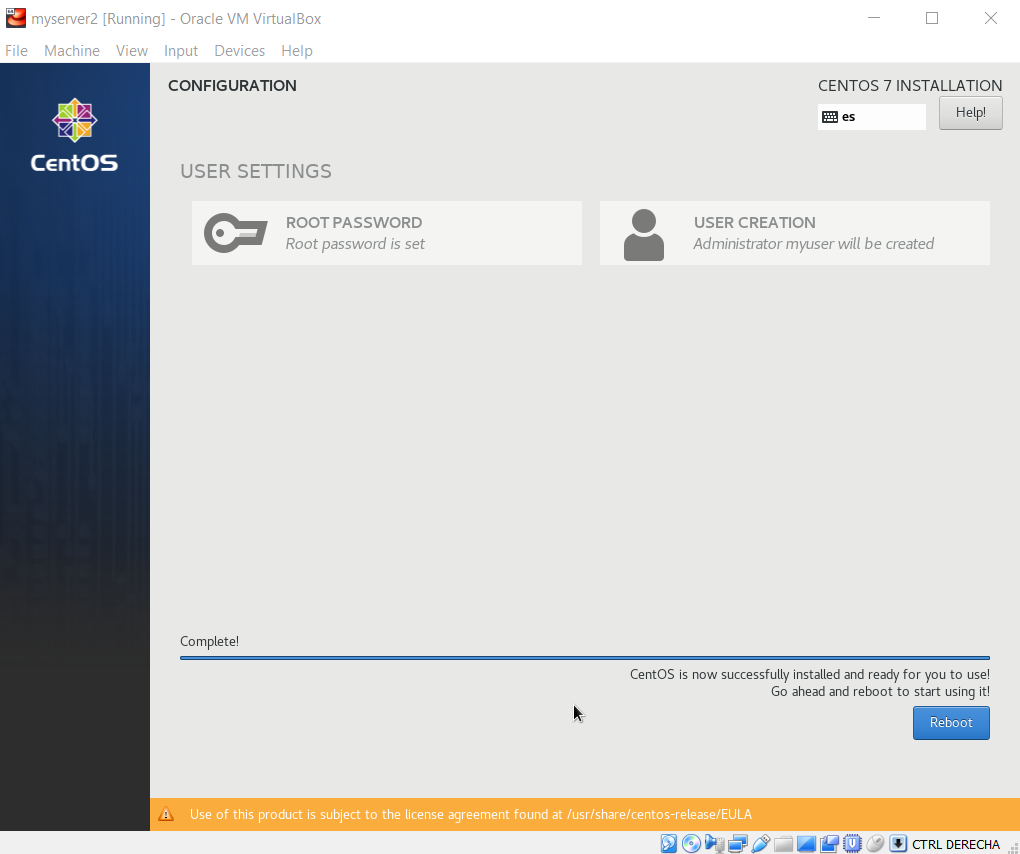Open the ROOT PASSWORD setting
Image resolution: width=1020 pixels, height=854 pixels.
click(386, 233)
